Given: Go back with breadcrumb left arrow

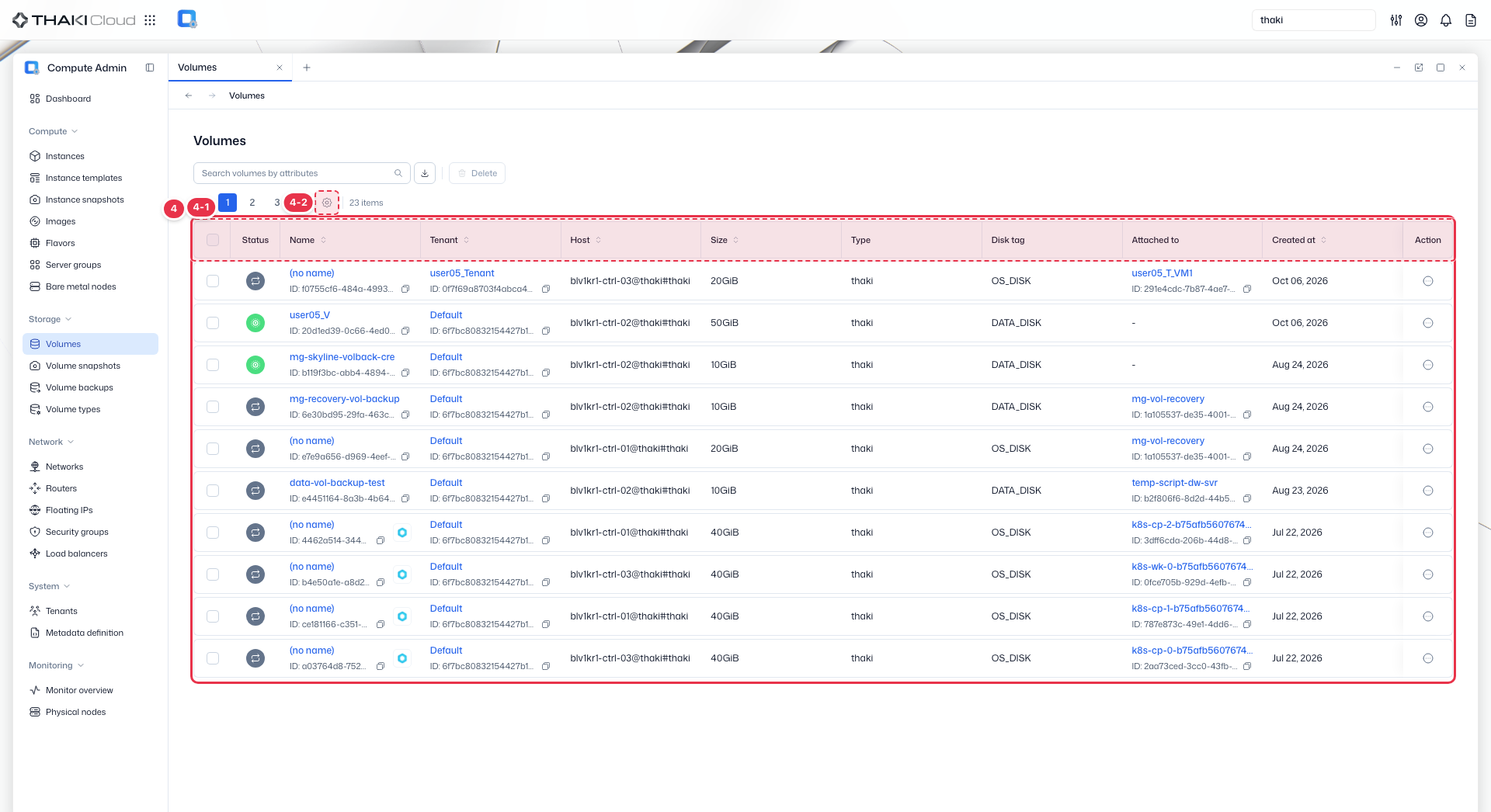Looking at the screenshot, I should point(189,95).
